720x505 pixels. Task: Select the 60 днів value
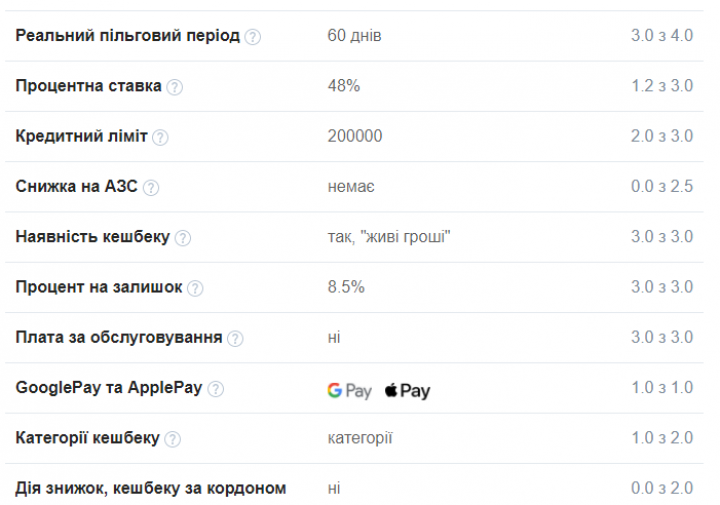[354, 36]
